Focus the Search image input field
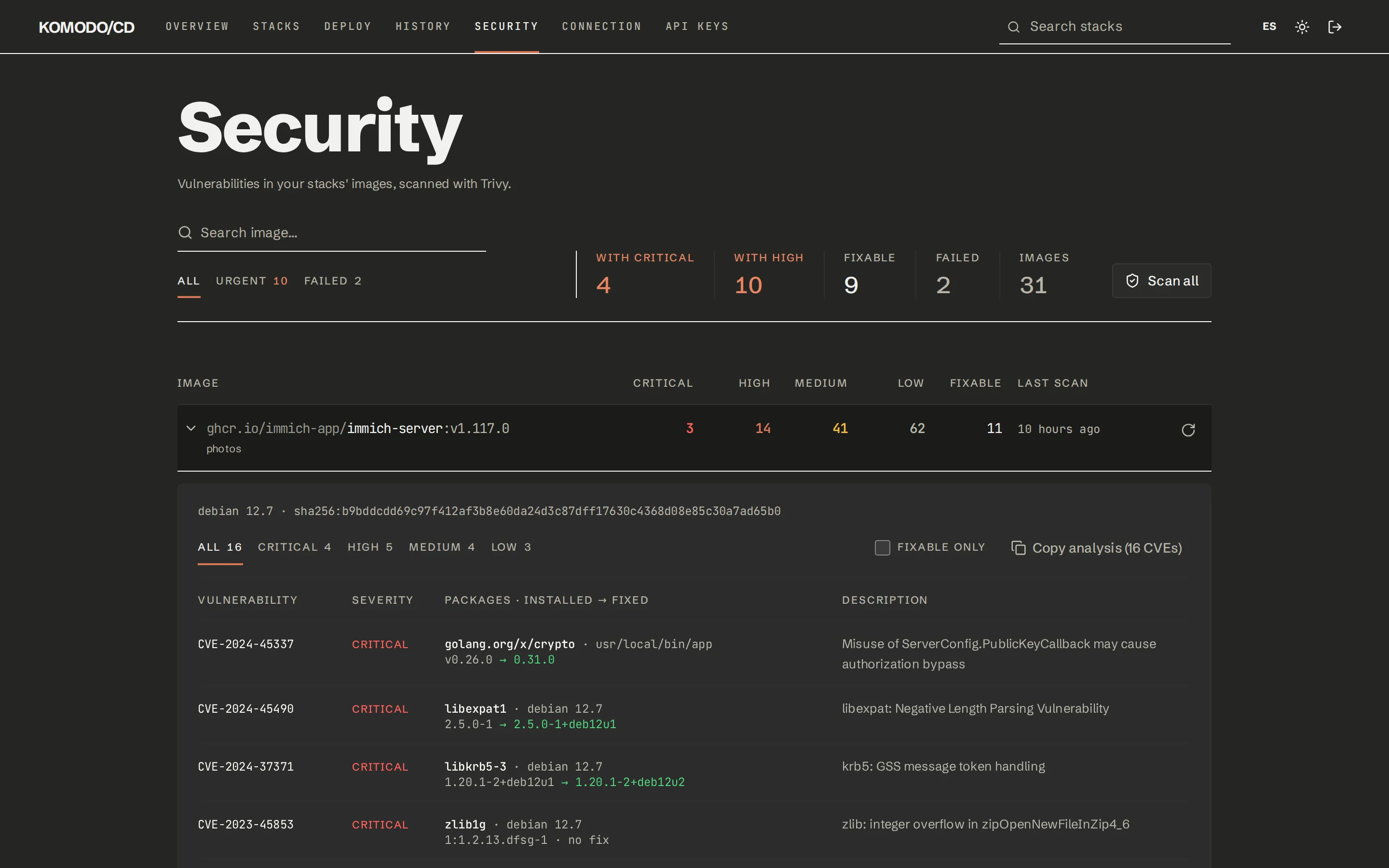Screen dimensions: 1389x868 (x=332, y=232)
